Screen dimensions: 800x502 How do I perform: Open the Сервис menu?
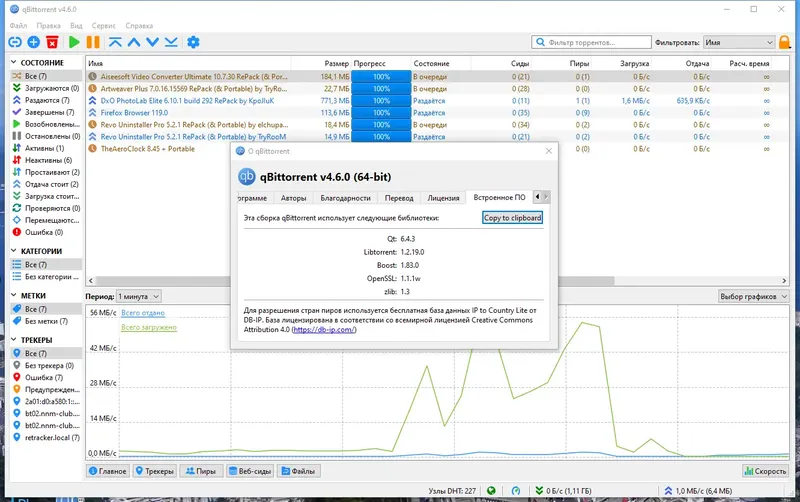104,26
